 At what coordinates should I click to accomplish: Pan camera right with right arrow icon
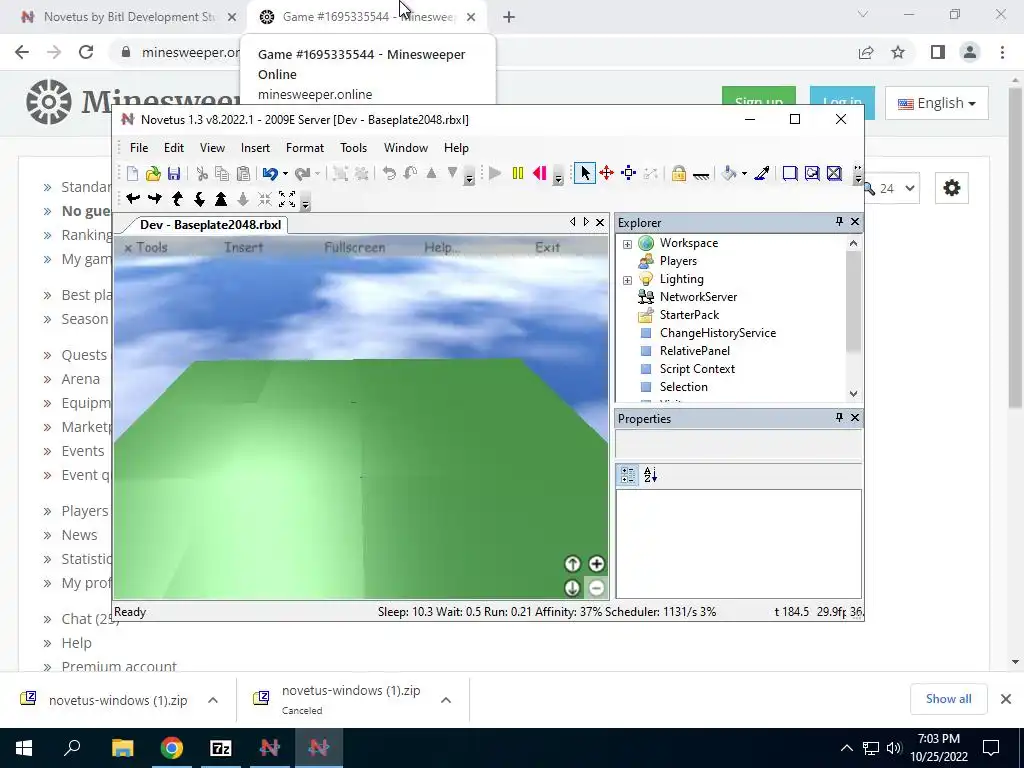[155, 199]
